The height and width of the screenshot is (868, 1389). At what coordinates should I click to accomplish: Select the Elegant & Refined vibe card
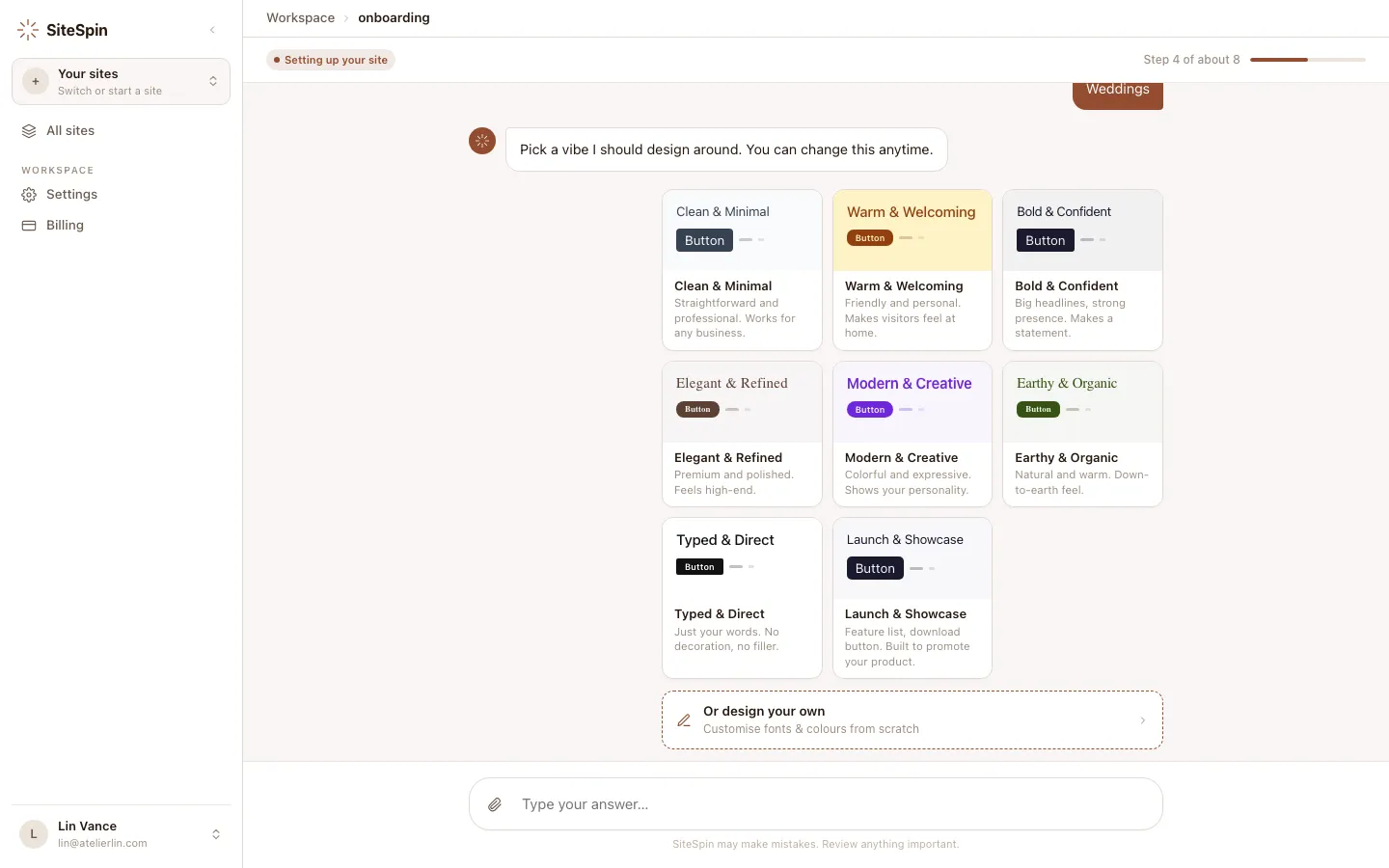pyautogui.click(x=742, y=434)
